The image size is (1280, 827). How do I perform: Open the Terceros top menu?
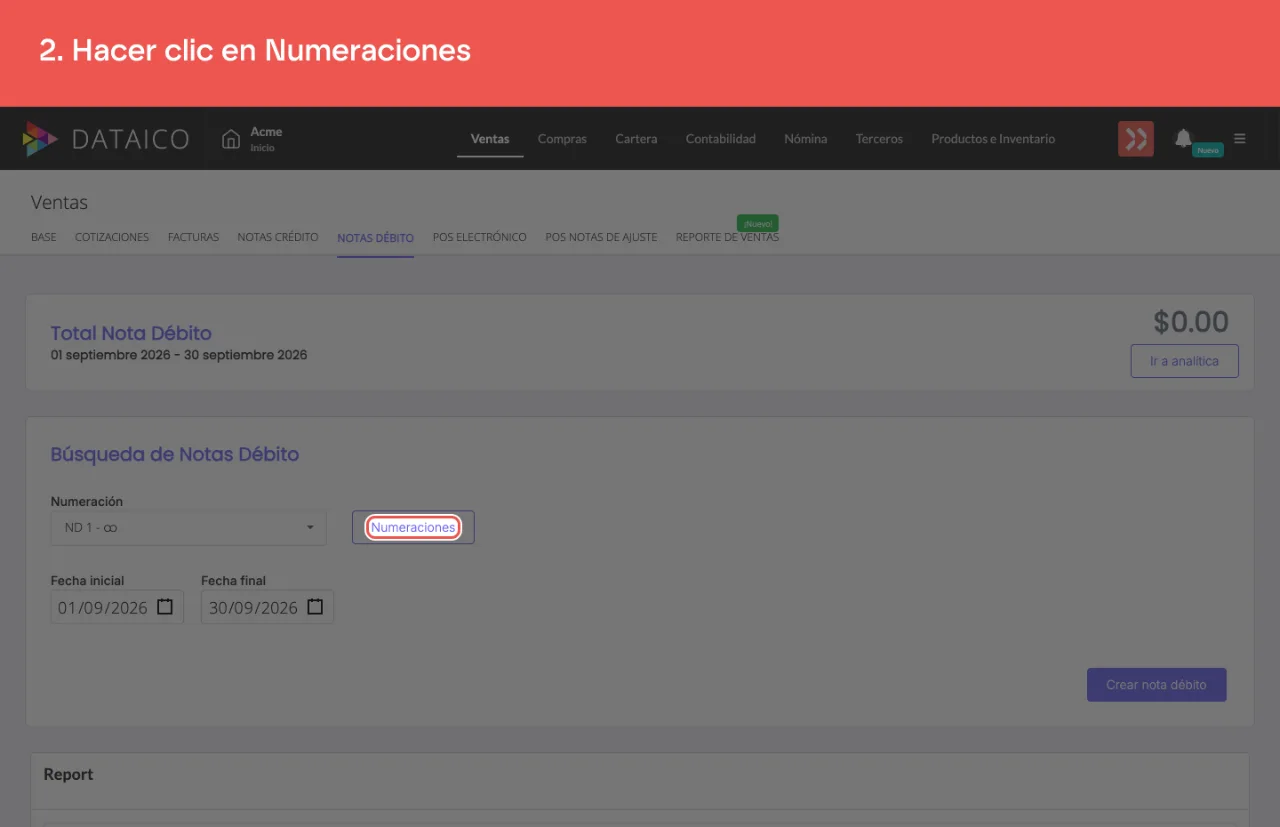point(879,139)
